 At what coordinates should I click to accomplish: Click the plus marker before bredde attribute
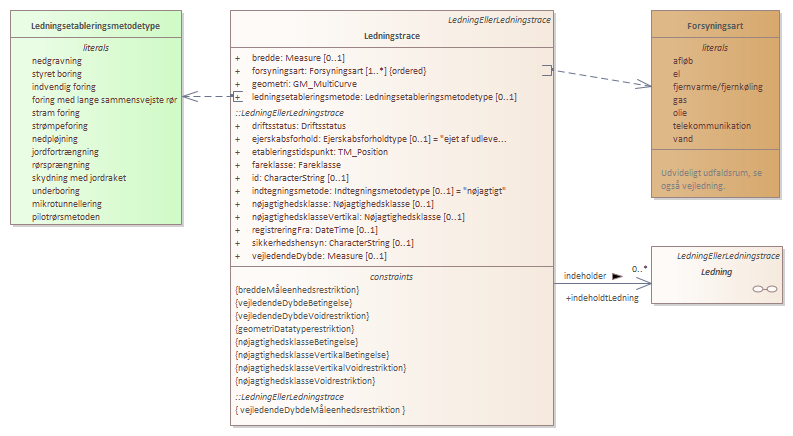tap(237, 59)
